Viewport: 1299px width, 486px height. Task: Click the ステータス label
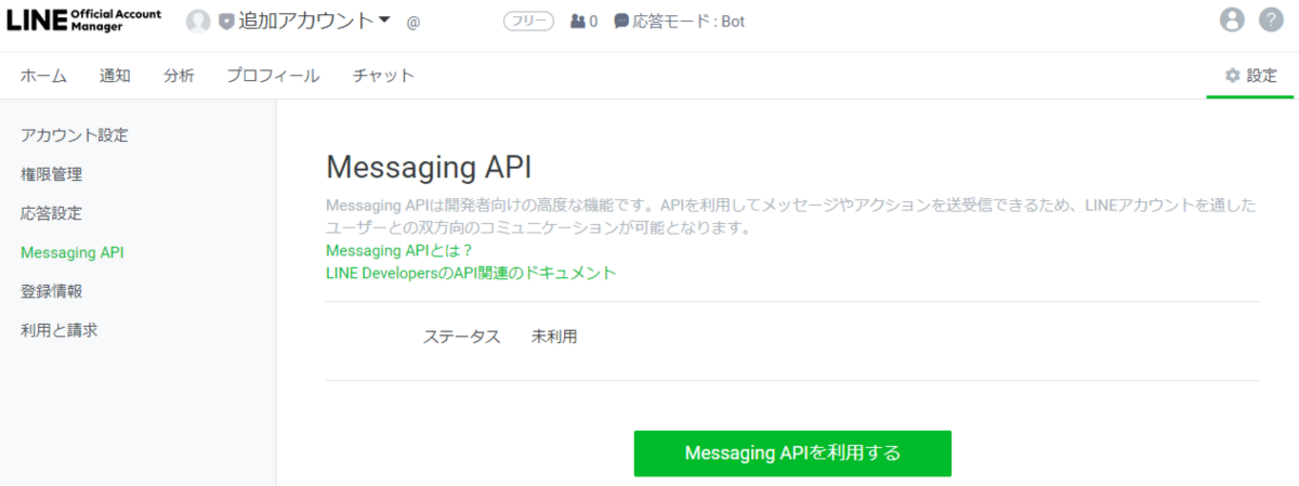pyautogui.click(x=461, y=337)
